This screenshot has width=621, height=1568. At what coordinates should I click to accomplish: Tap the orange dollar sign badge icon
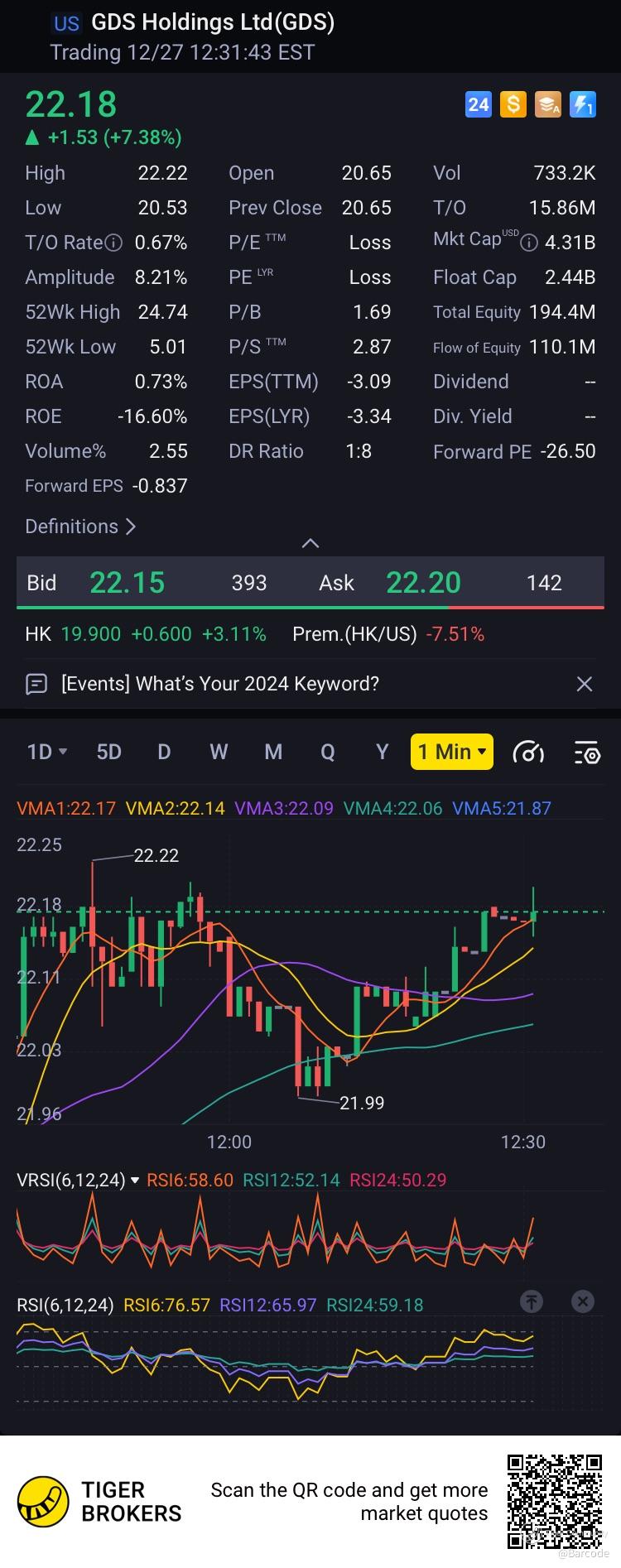point(513,104)
